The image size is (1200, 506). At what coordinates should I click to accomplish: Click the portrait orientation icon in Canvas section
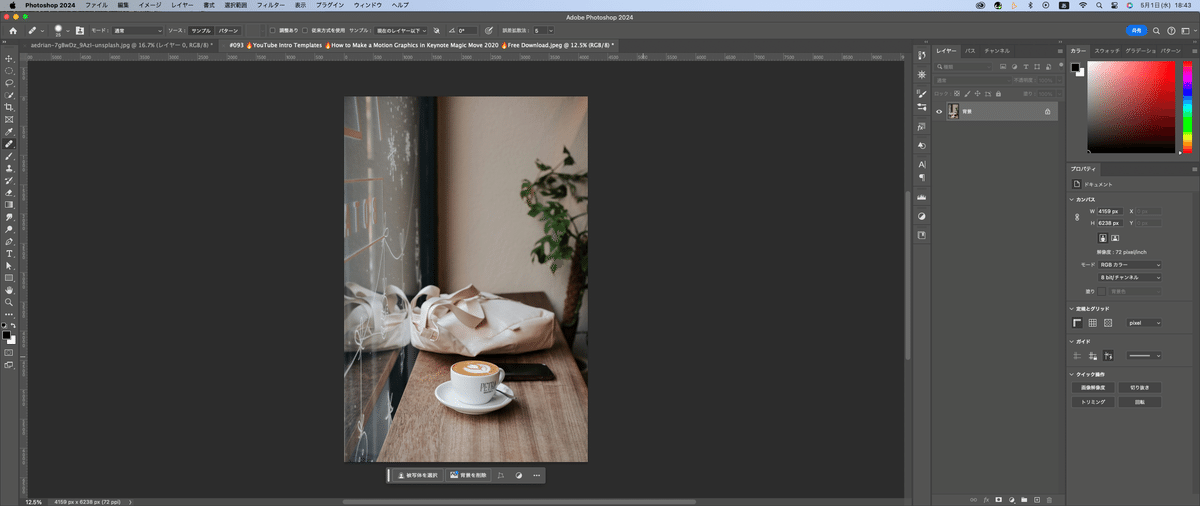1101,238
